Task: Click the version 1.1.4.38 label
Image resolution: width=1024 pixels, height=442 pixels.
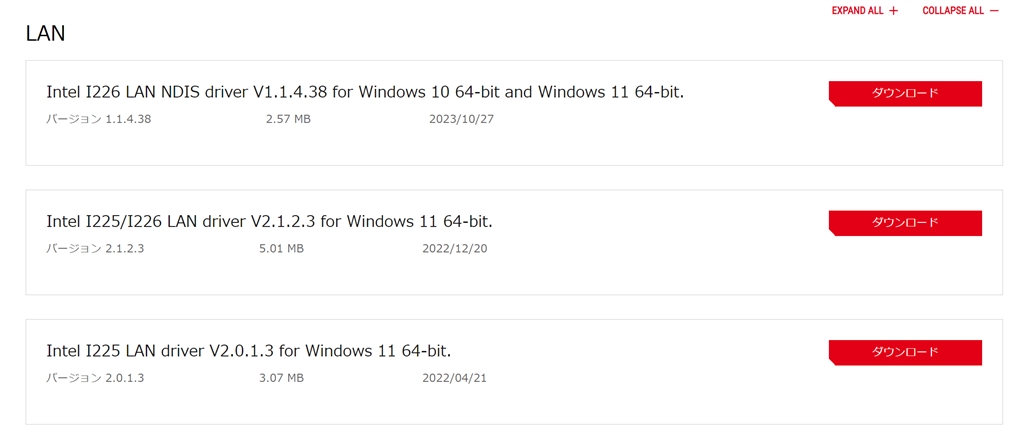Action: tap(99, 119)
